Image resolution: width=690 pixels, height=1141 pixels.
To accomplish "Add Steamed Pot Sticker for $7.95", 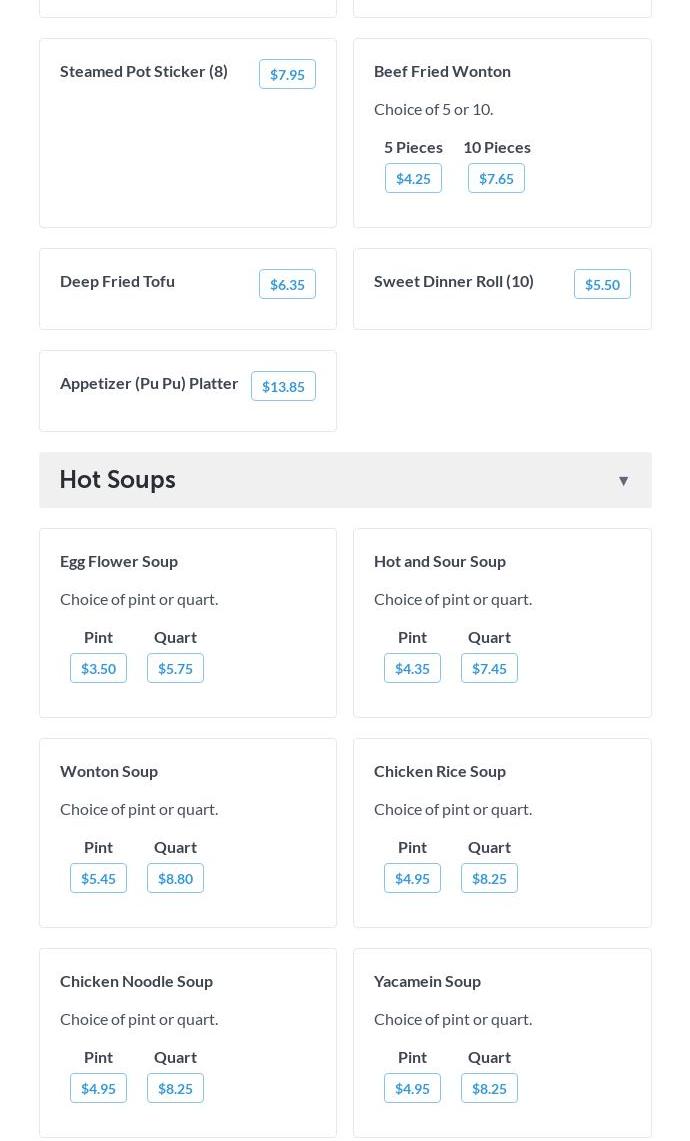I will pos(287,74).
